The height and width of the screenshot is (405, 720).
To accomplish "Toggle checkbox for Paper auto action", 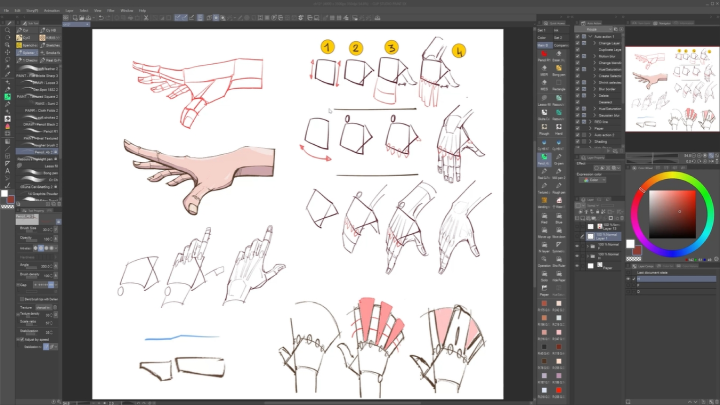I will [x=578, y=129].
